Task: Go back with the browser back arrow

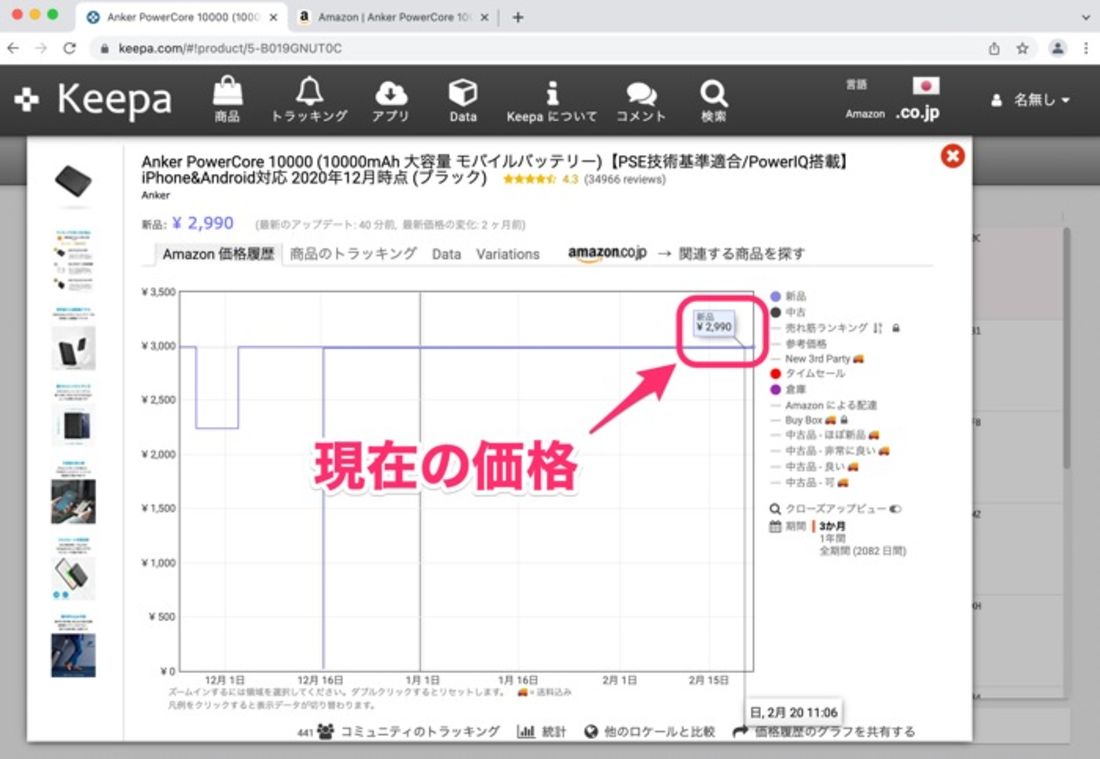Action: [13, 48]
